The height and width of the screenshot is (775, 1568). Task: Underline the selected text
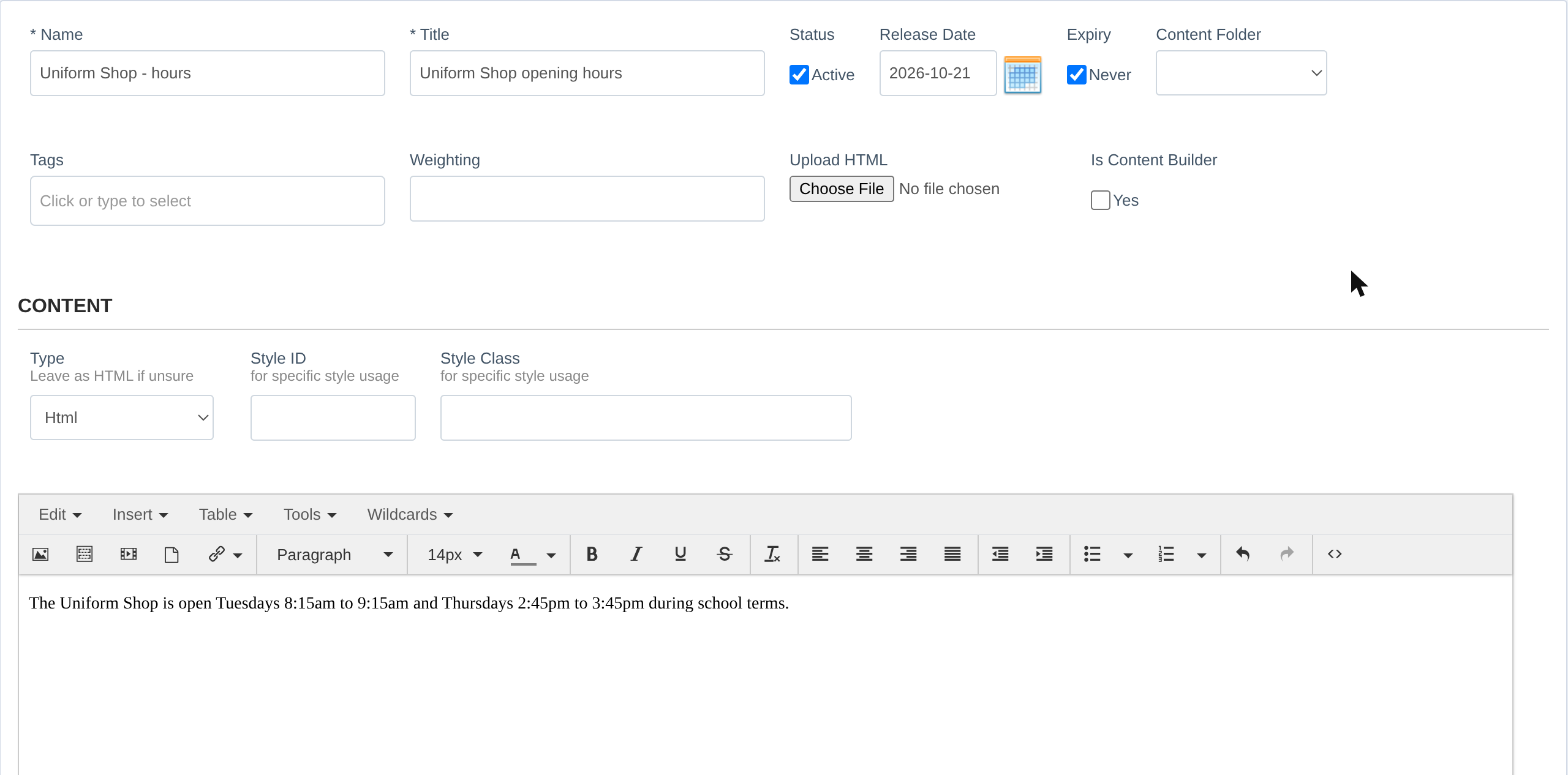(680, 554)
